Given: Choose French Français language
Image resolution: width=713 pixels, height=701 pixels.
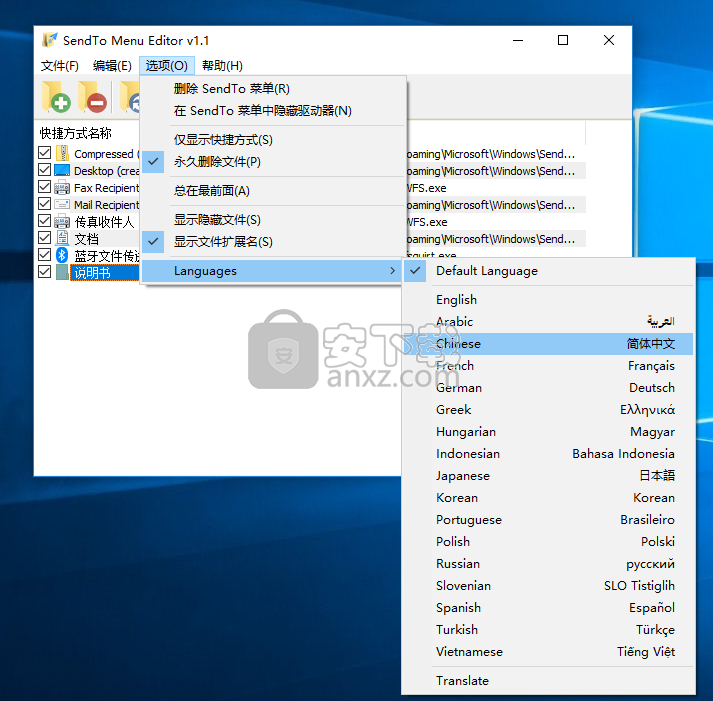Looking at the screenshot, I should coord(548,366).
